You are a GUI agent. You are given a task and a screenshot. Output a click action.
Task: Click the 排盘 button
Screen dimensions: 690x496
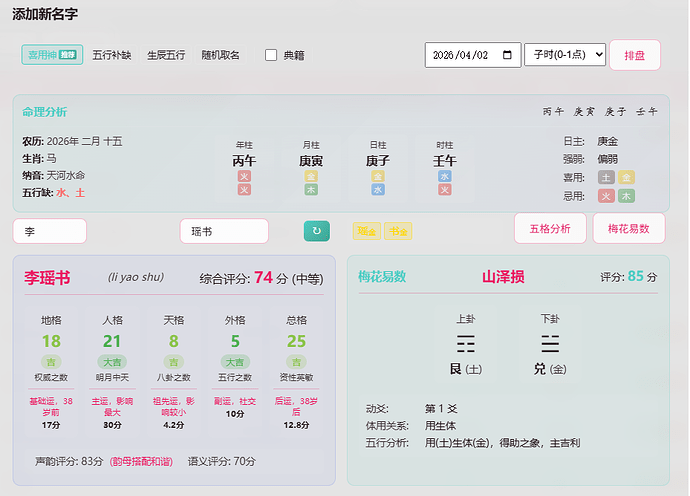(634, 55)
